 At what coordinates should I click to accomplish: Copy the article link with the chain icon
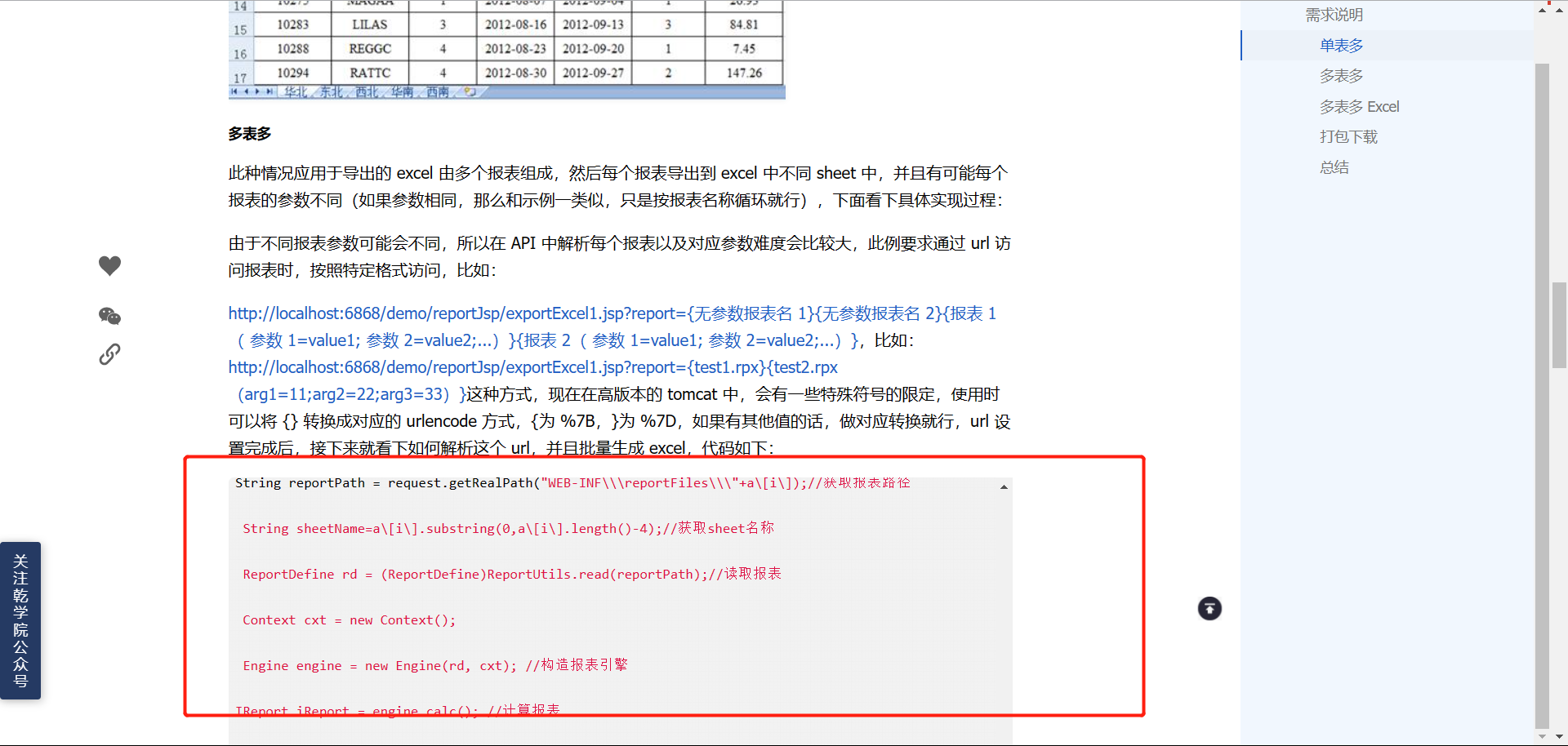tap(109, 354)
